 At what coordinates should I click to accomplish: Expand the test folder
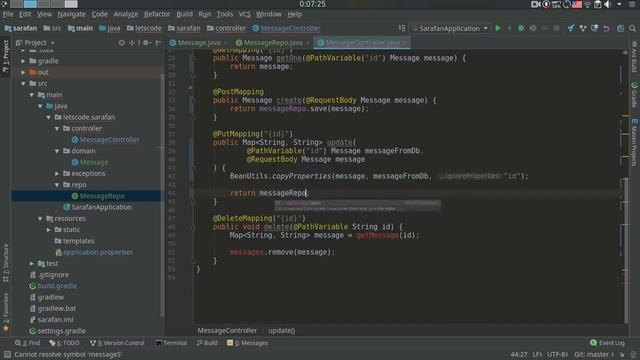click(x=32, y=264)
